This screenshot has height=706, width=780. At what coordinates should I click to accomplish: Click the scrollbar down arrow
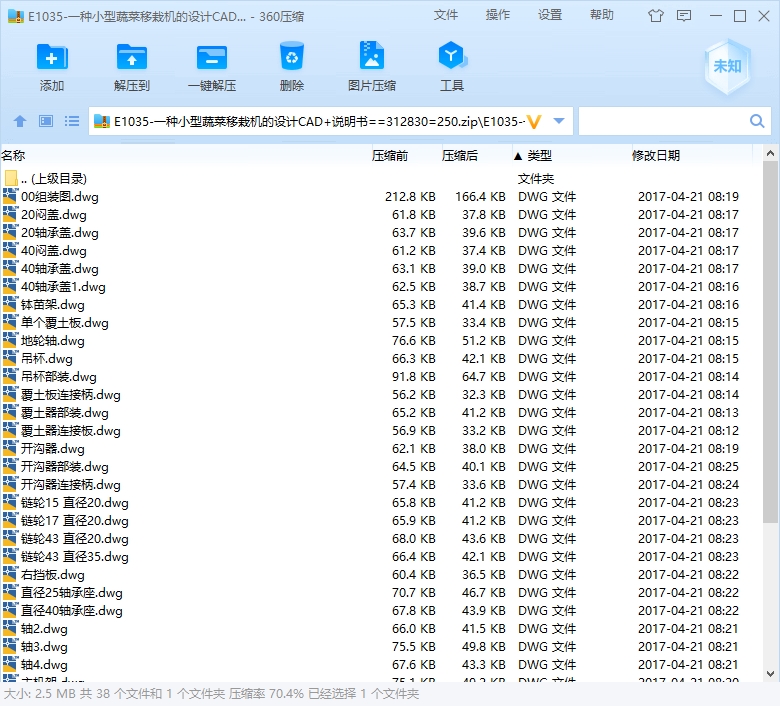pos(770,674)
